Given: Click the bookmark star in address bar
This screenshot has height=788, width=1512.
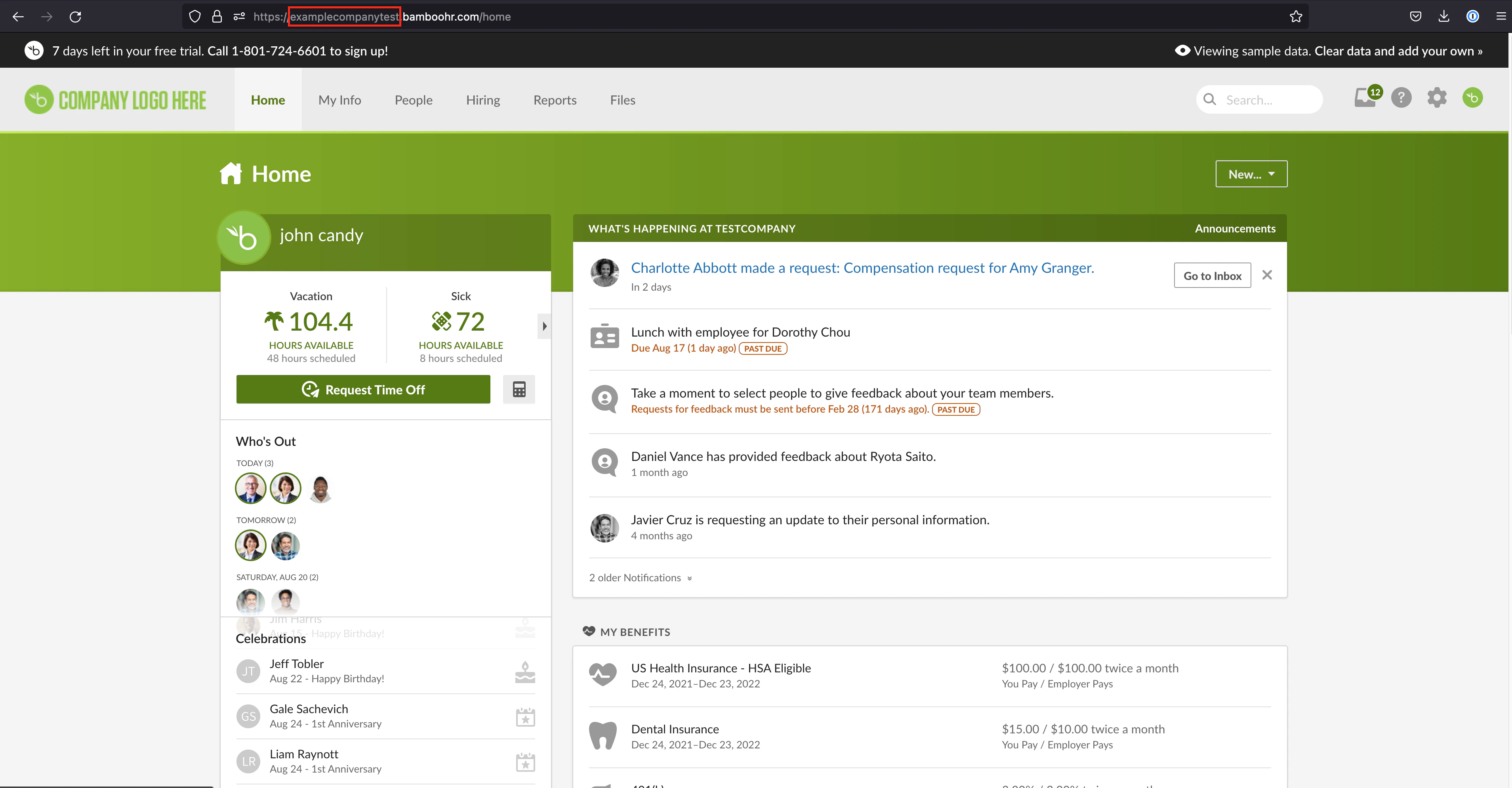Looking at the screenshot, I should [1297, 16].
